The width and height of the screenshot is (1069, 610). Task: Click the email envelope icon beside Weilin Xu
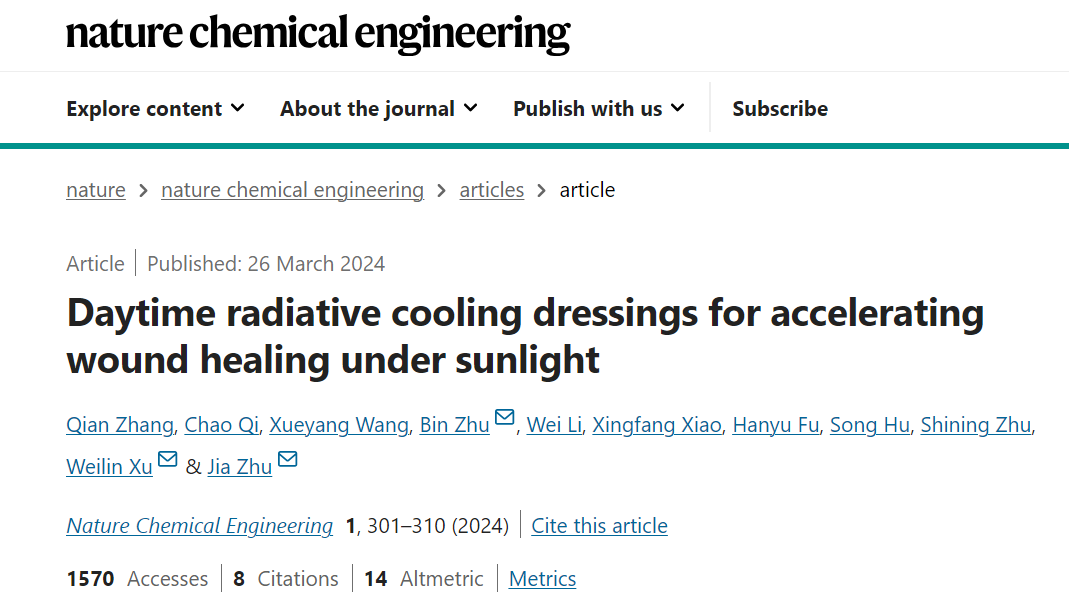pyautogui.click(x=168, y=459)
